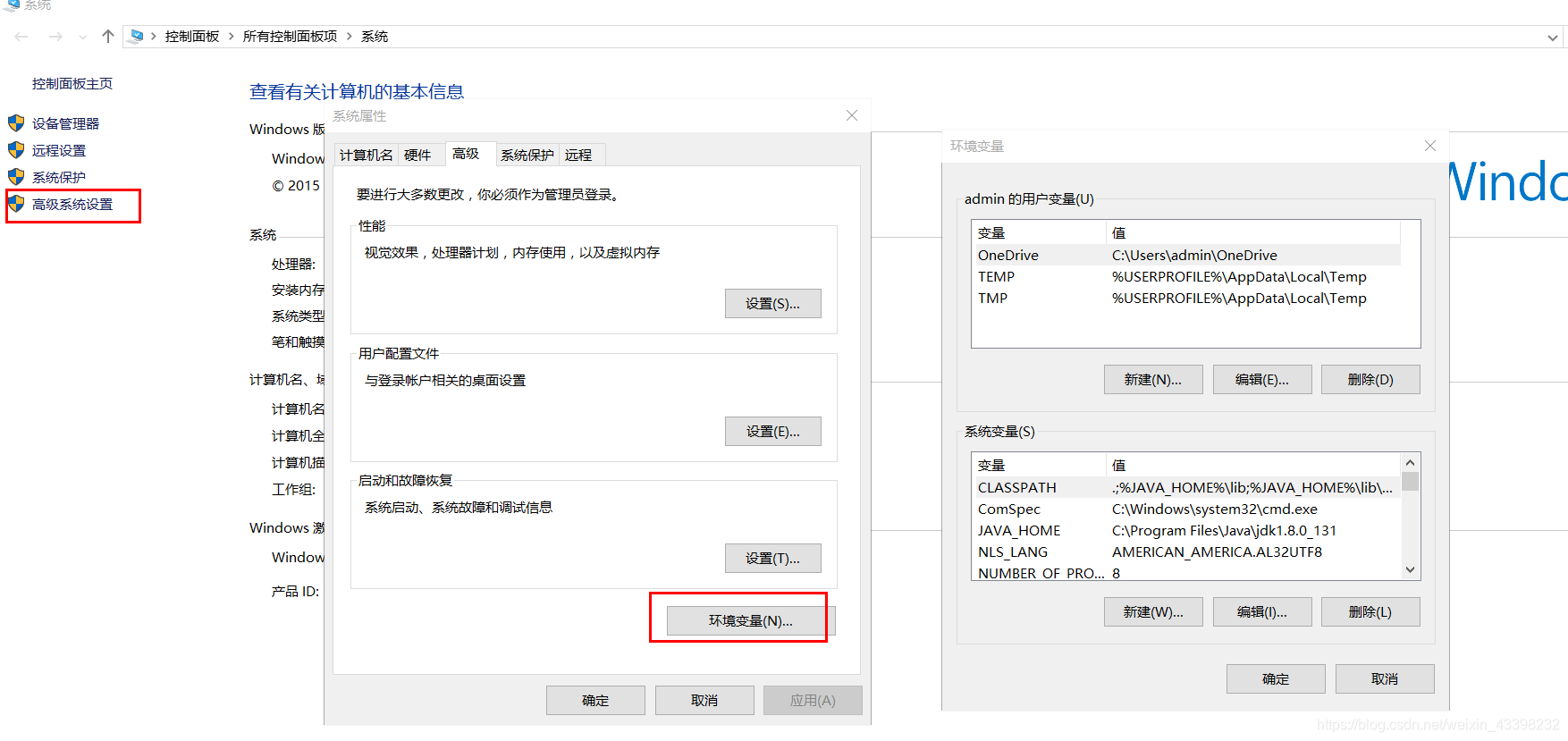
Task: Open 高级系统设置 link
Action: pyautogui.click(x=72, y=204)
